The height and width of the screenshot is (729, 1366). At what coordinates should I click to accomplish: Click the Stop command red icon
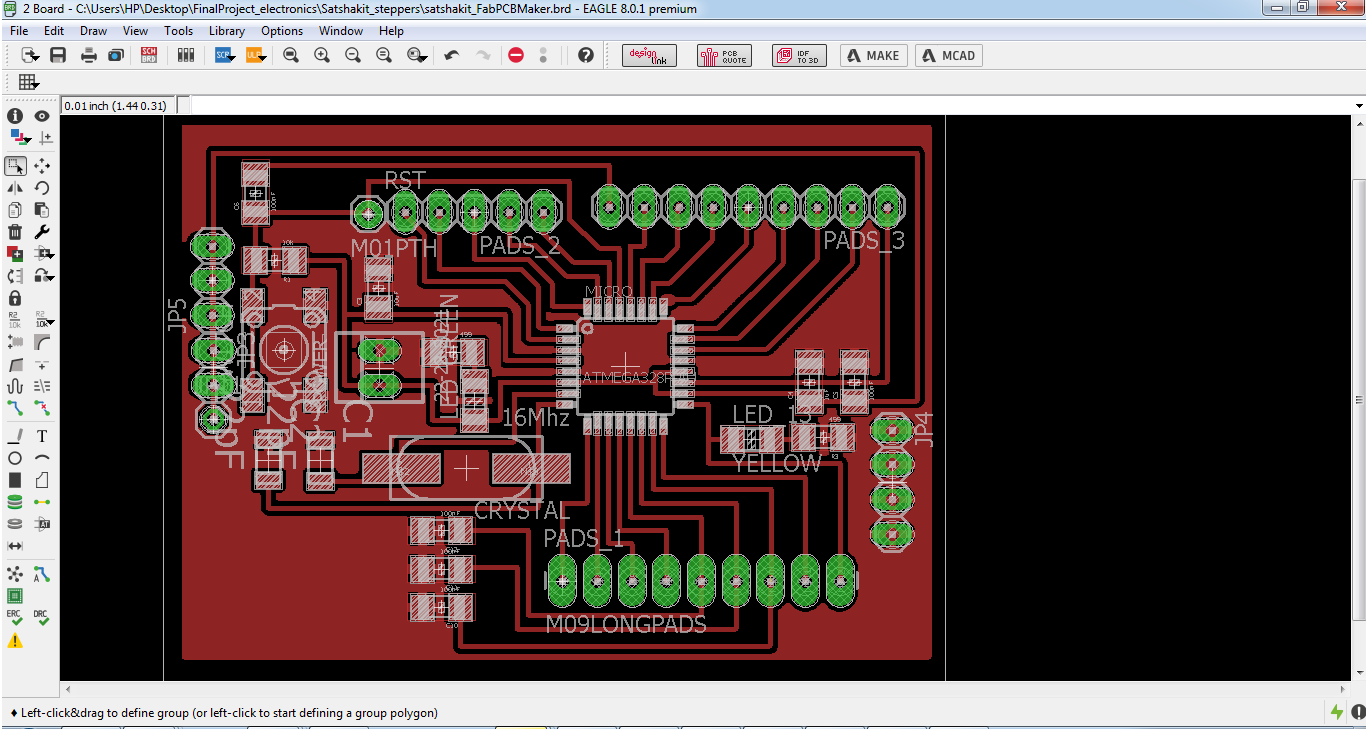point(516,55)
